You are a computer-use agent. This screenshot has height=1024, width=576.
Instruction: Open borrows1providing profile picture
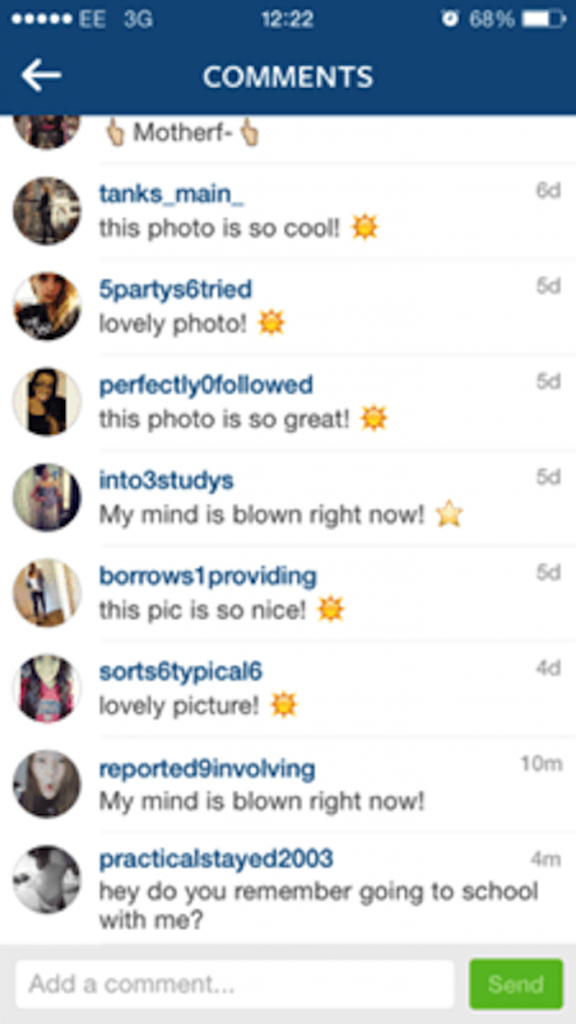pos(47,593)
